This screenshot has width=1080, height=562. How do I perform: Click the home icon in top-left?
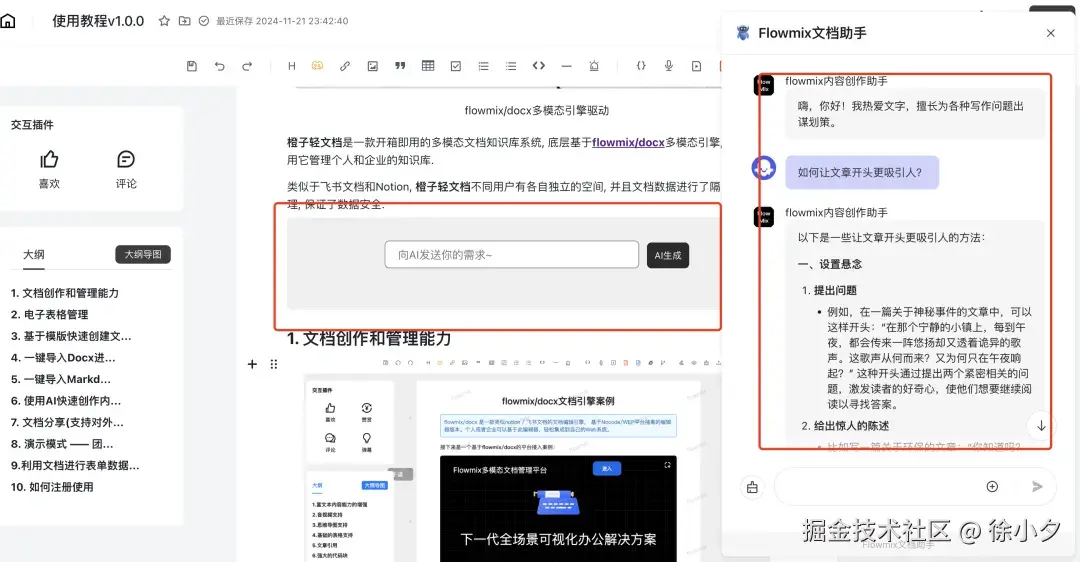(x=8, y=21)
